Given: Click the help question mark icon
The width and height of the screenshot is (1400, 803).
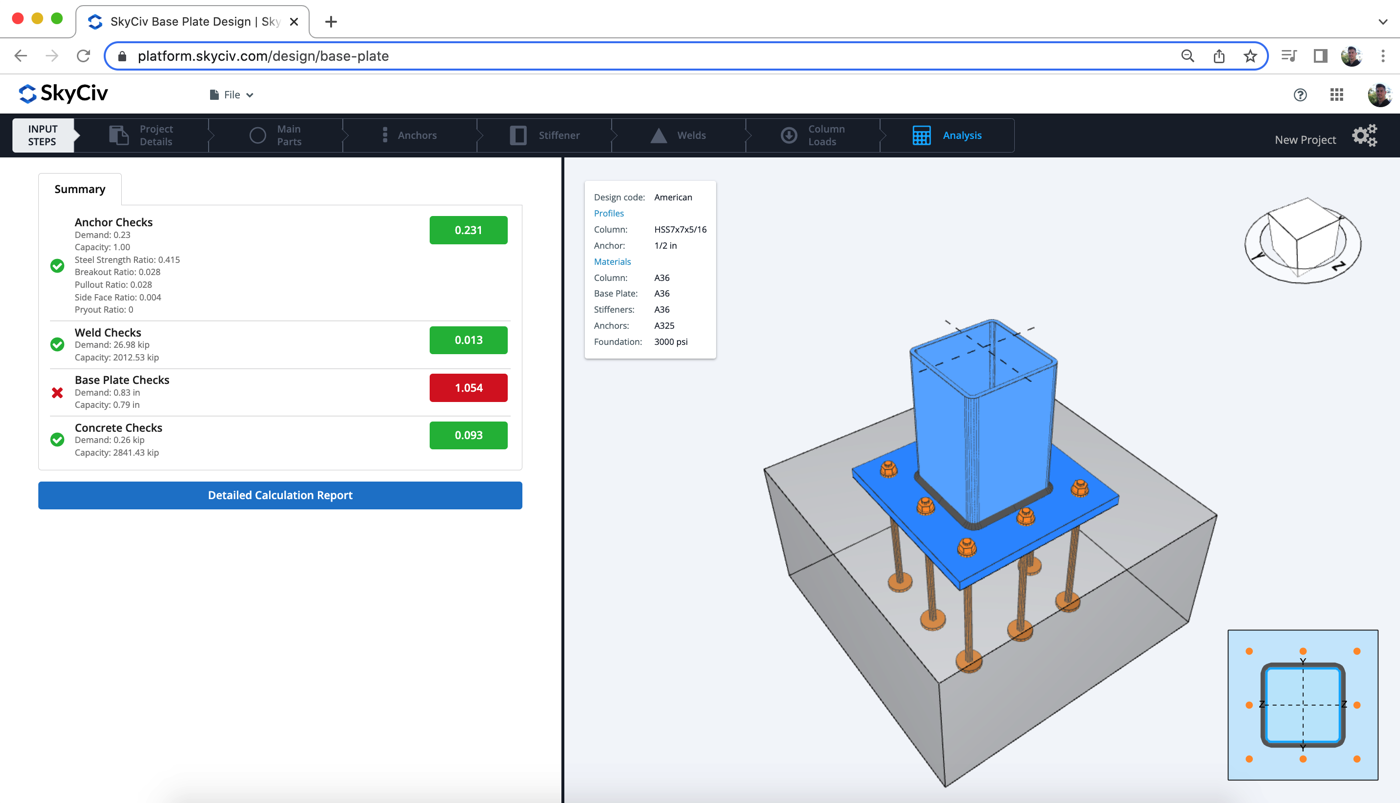Looking at the screenshot, I should point(1300,94).
